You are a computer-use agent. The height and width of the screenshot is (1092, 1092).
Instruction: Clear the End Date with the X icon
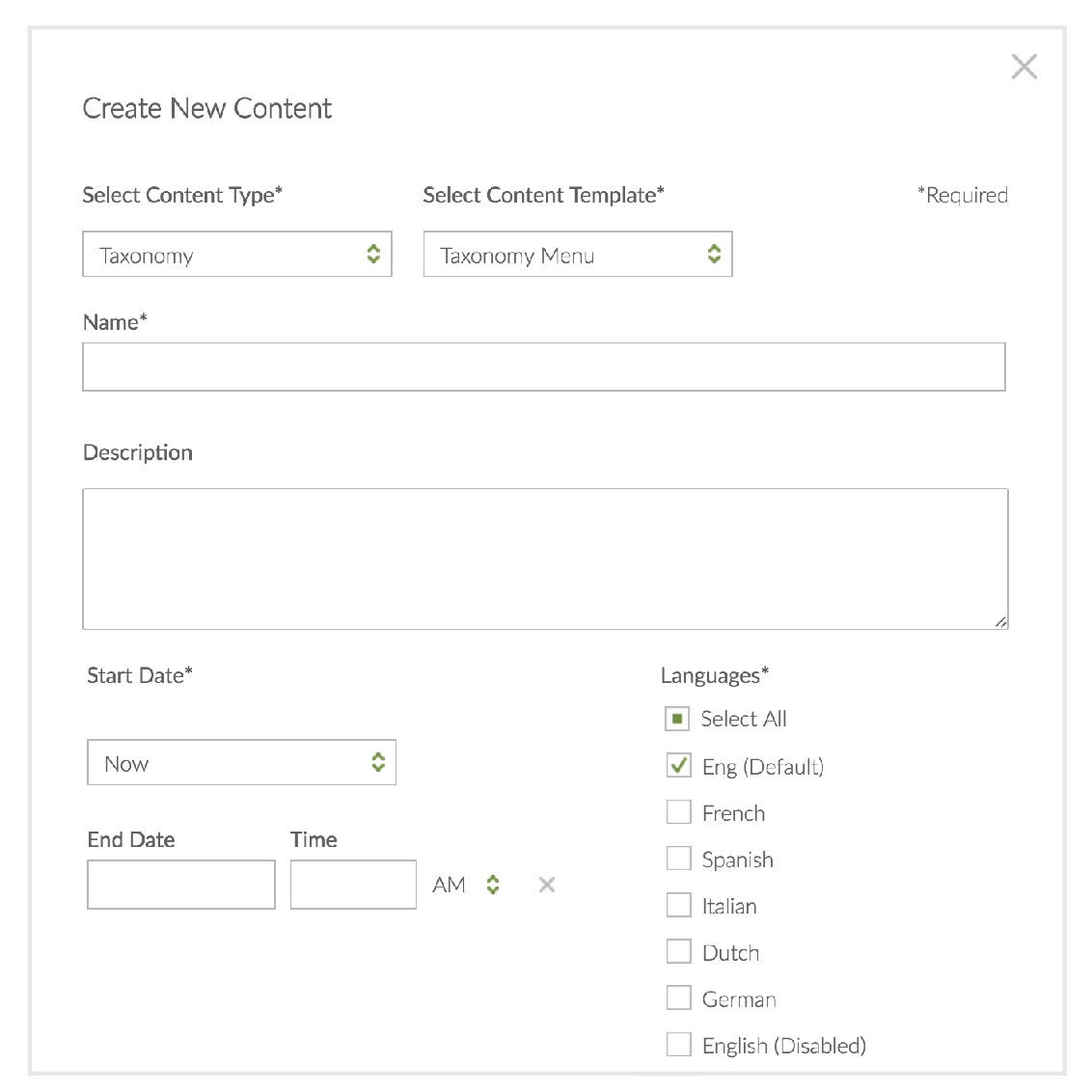[x=547, y=885]
